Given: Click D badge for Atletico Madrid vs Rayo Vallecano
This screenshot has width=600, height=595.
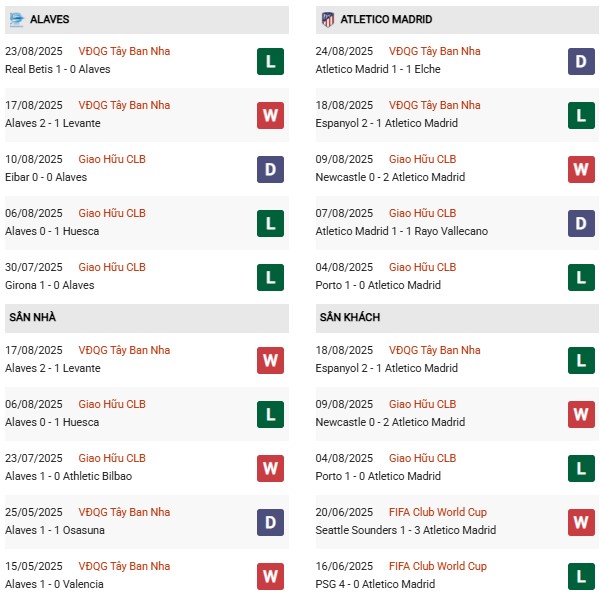Looking at the screenshot, I should [582, 223].
